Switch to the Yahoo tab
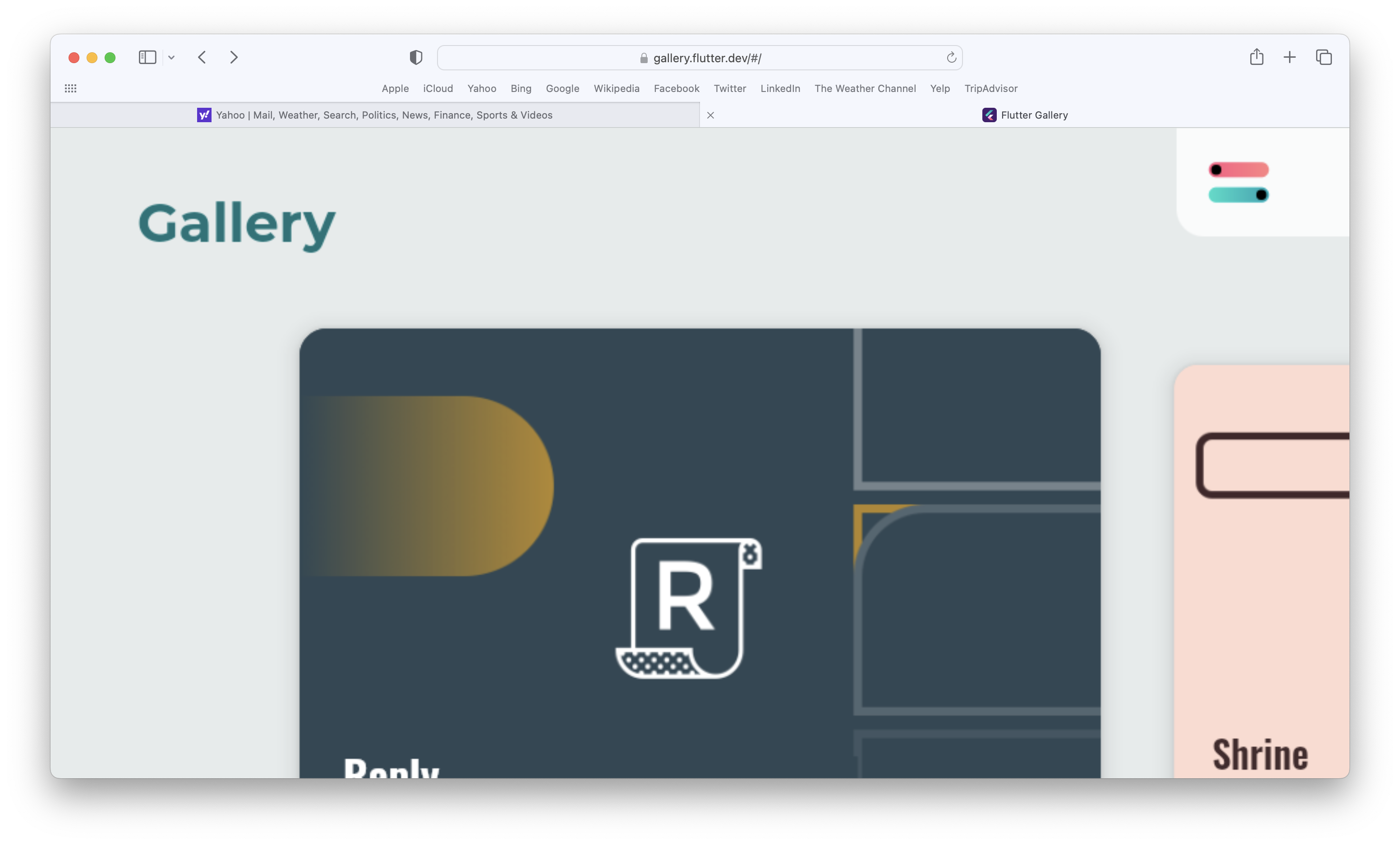Viewport: 1400px width, 845px height. point(398,115)
